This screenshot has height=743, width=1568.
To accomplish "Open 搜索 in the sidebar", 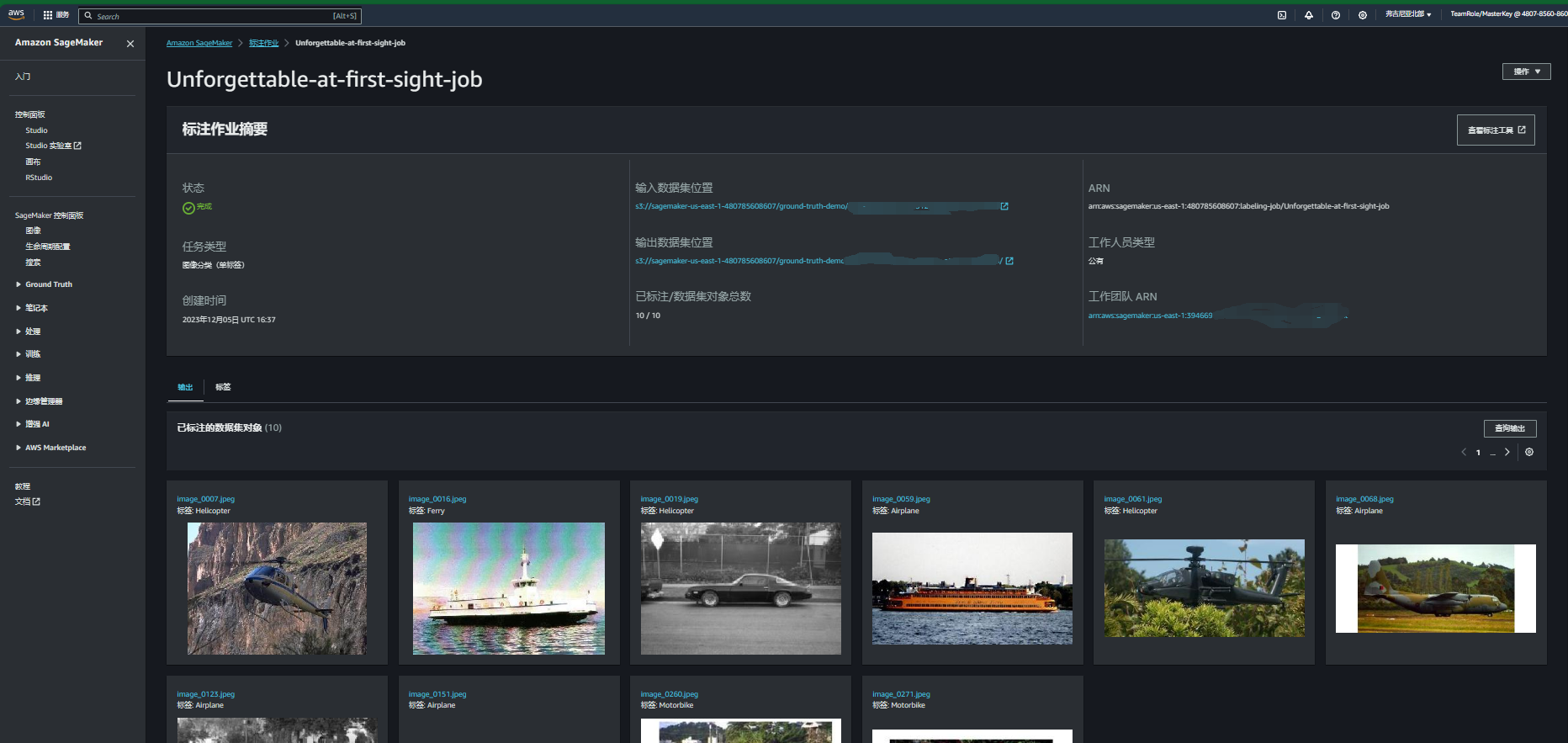I will 33,263.
